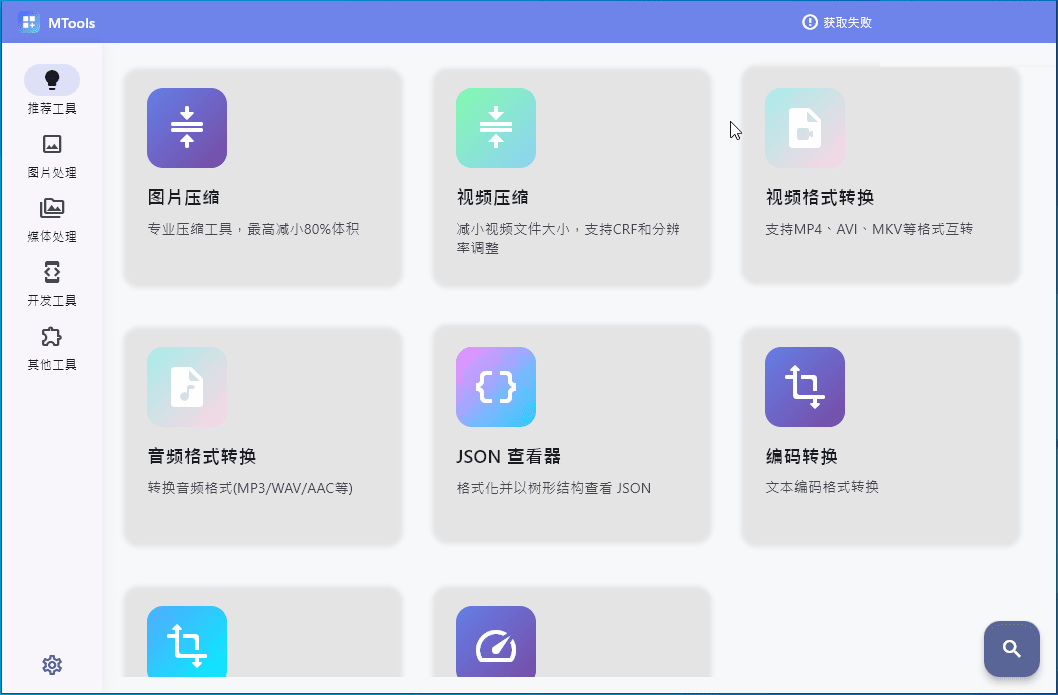Open the 图片压缩 card title
The width and height of the screenshot is (1058, 695).
point(183,198)
